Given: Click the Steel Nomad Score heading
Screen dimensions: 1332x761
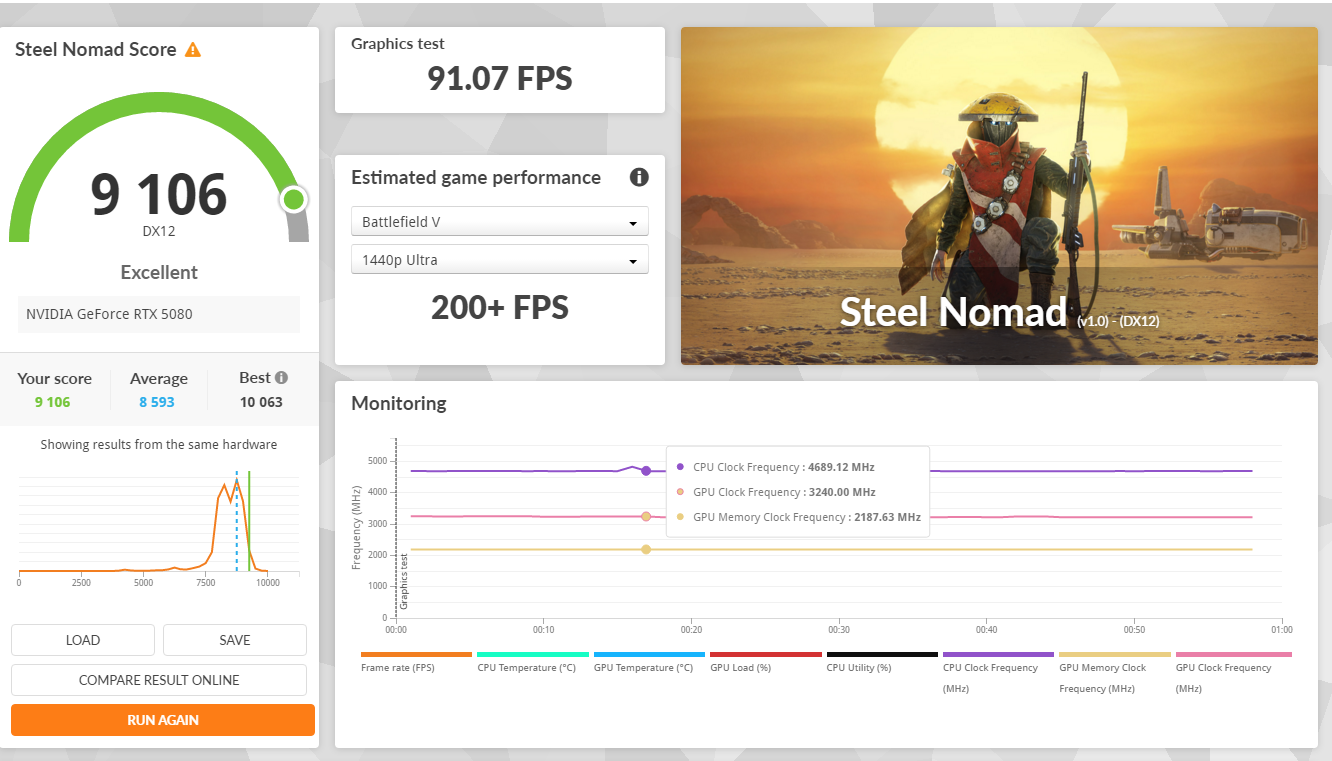Looking at the screenshot, I should [x=96, y=49].
